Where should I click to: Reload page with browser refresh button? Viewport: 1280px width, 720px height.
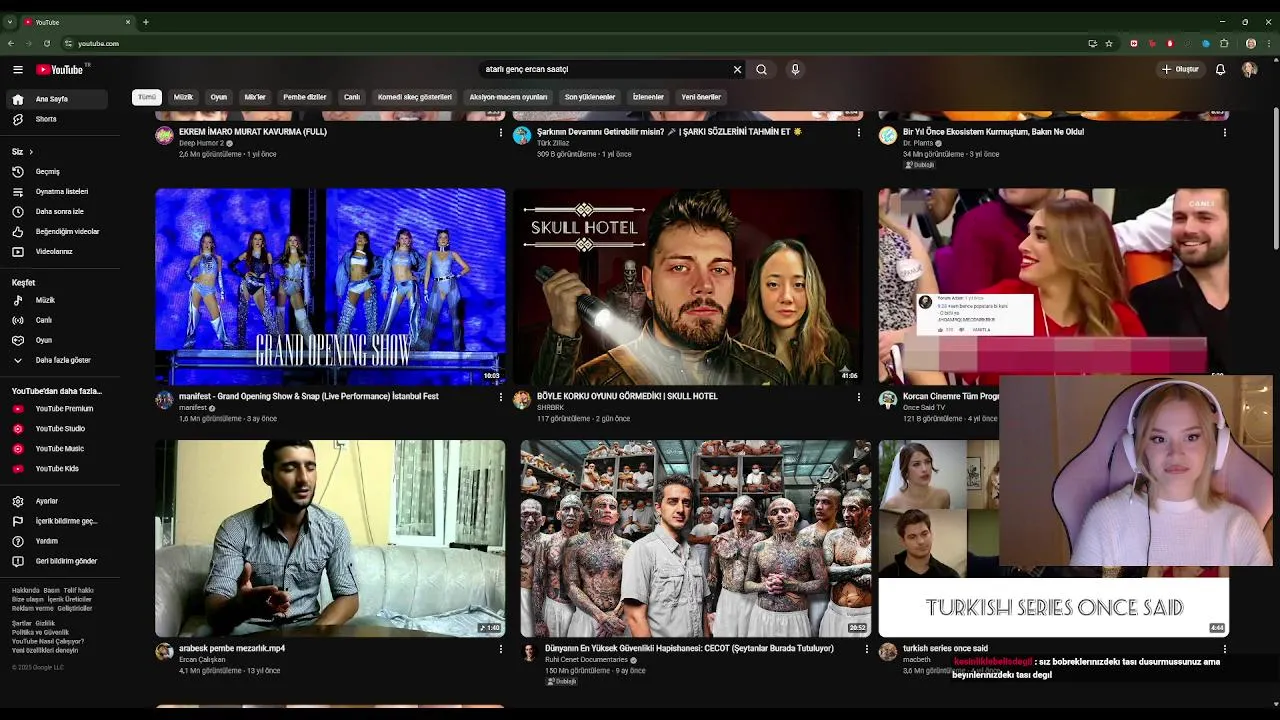(46, 43)
